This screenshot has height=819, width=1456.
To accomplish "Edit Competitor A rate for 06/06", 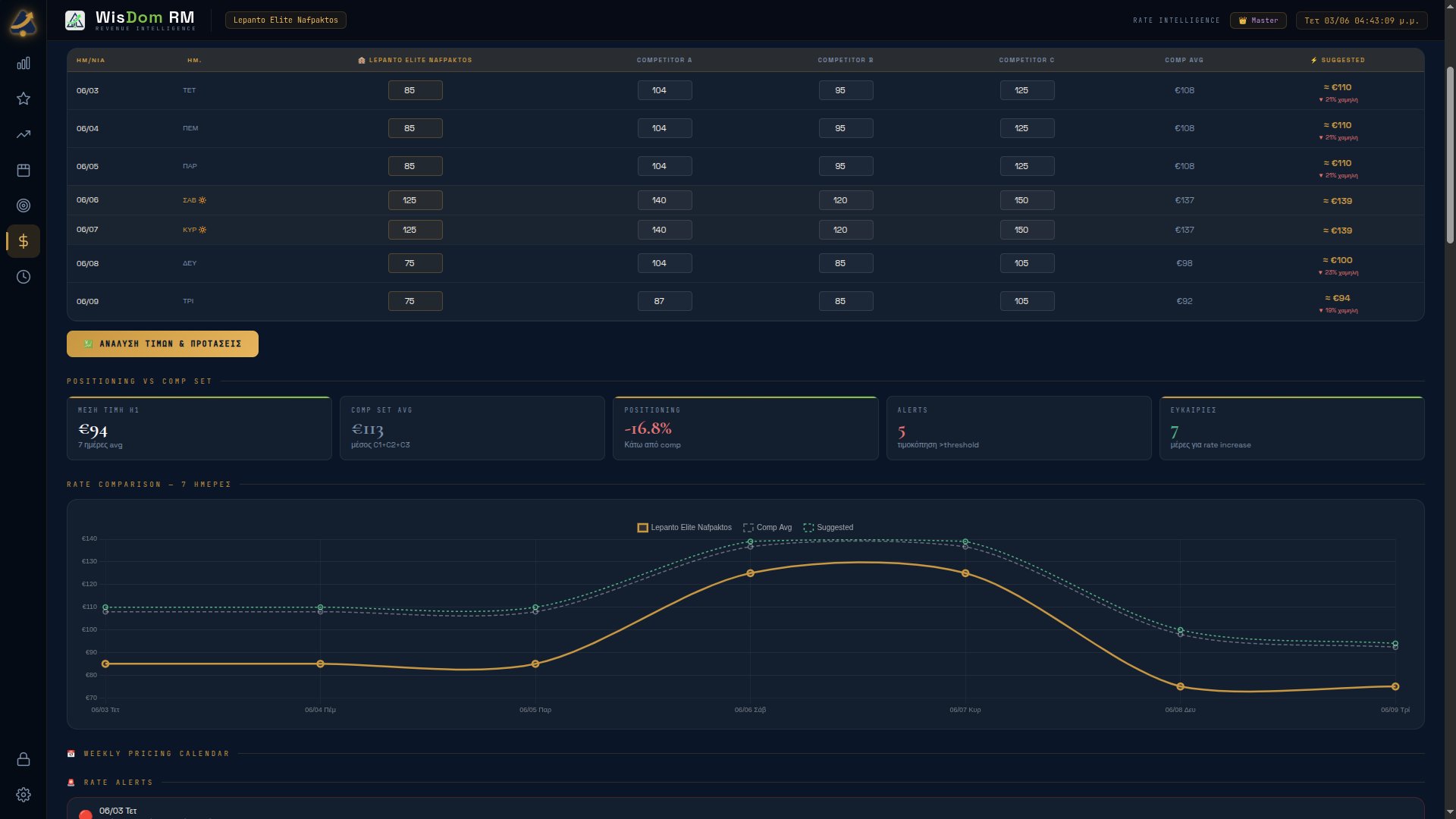I will (665, 200).
